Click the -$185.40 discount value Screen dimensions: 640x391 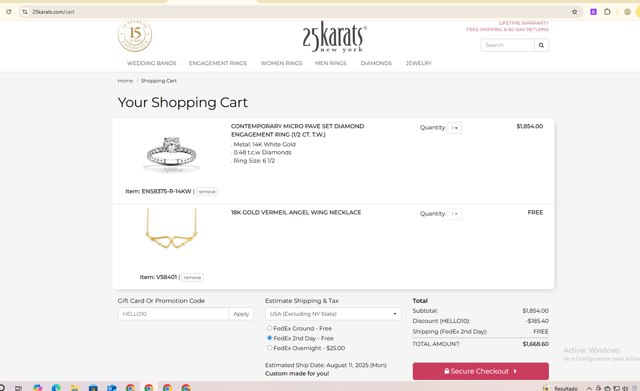(537, 321)
